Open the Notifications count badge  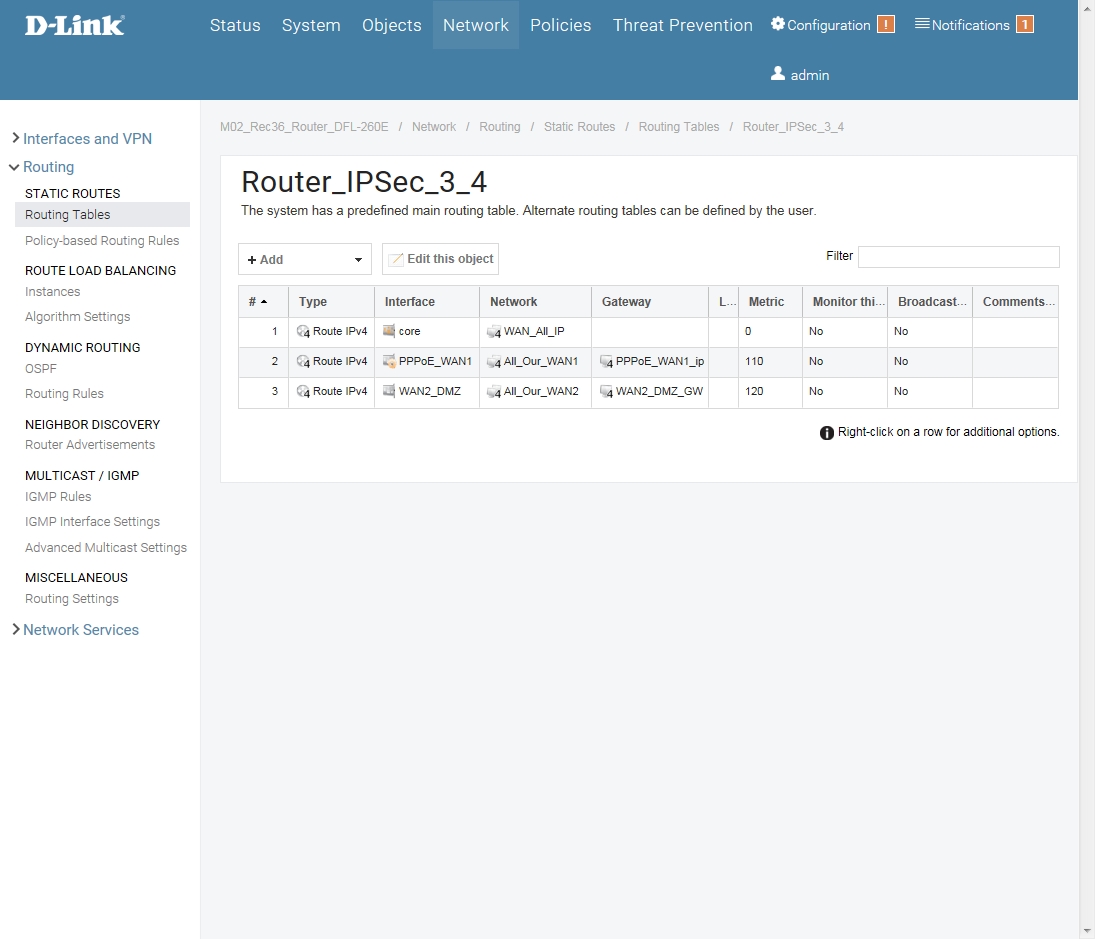point(1024,24)
